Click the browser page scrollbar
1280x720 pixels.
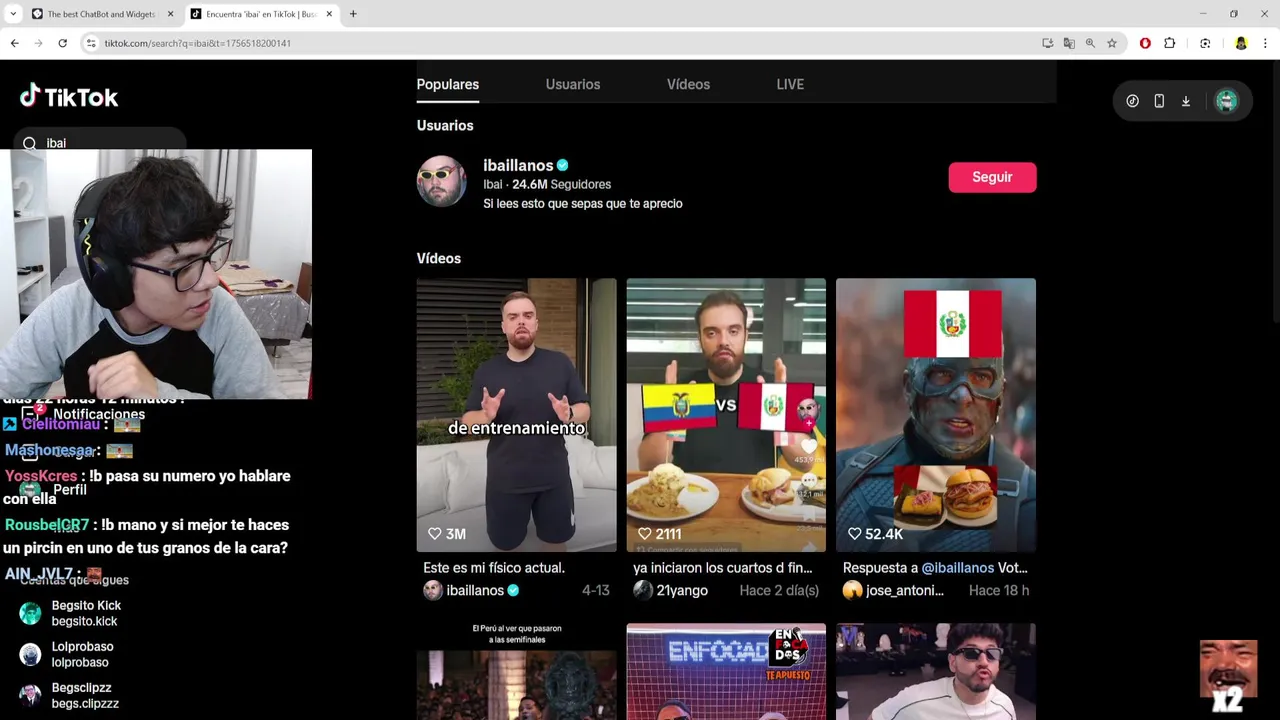1274,190
